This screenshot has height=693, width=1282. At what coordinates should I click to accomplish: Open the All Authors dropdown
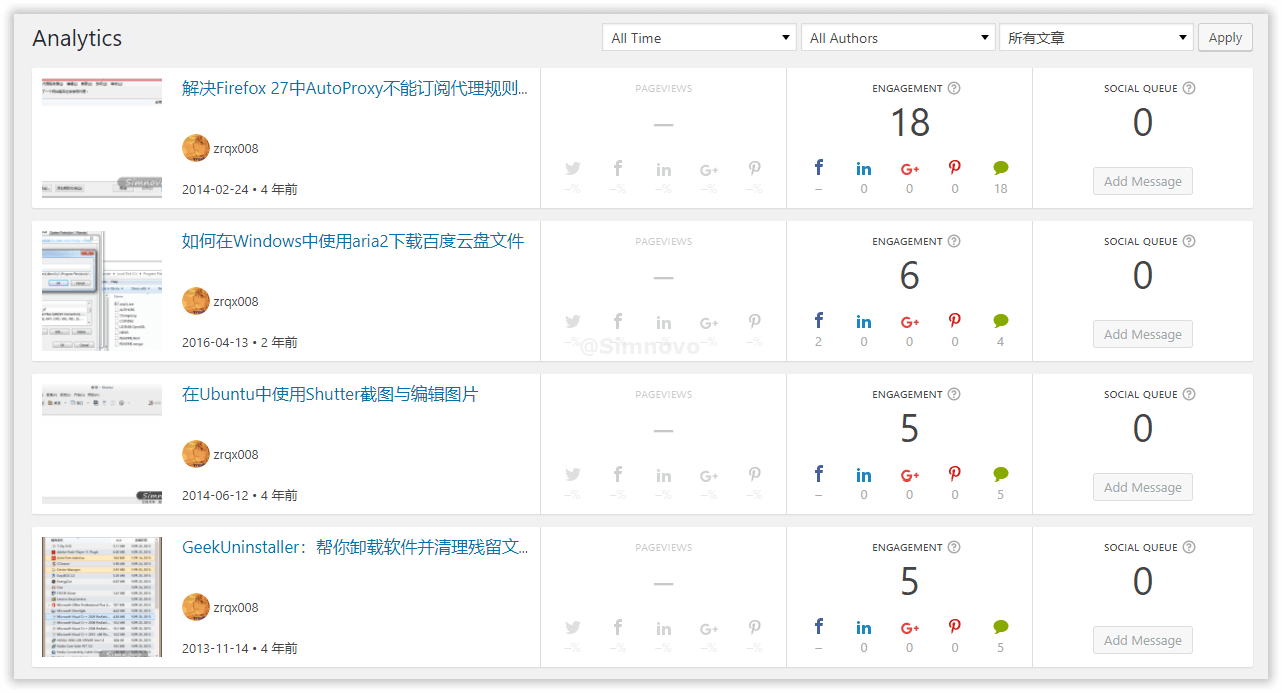coord(897,37)
